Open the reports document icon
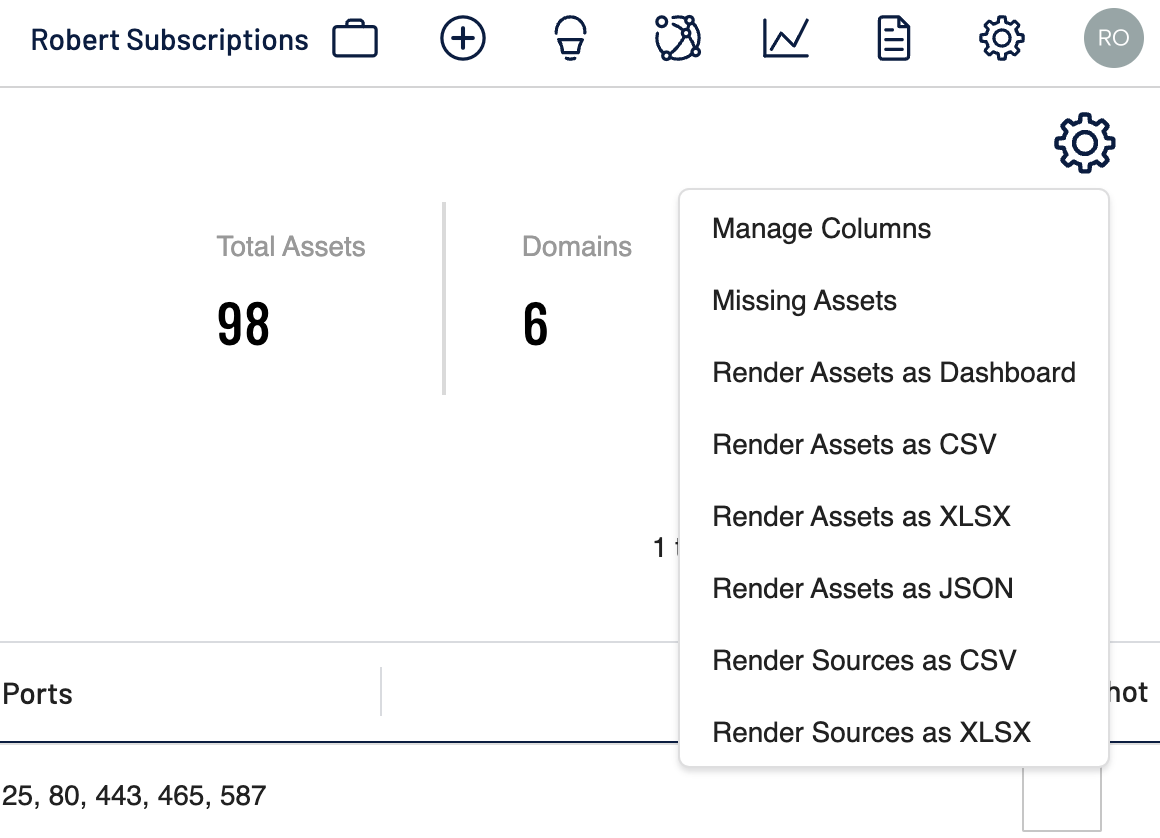The image size is (1160, 838). tap(893, 38)
